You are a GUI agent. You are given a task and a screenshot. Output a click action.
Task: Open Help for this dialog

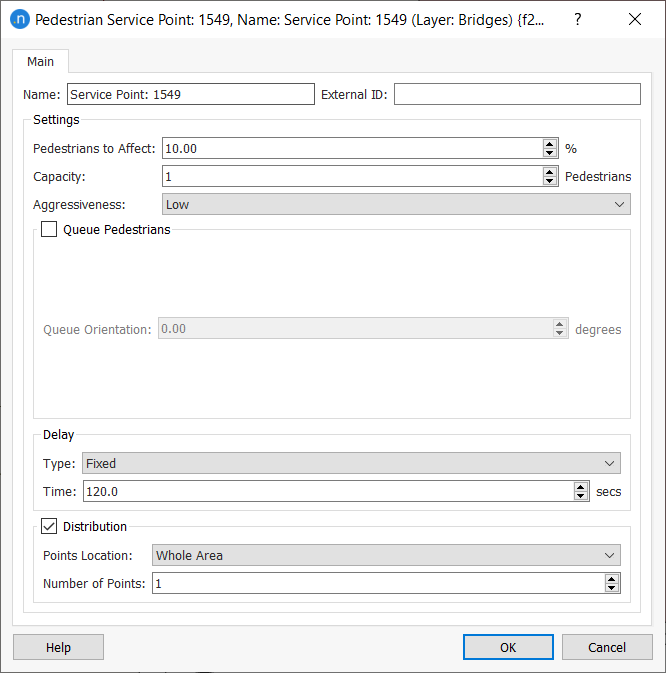pos(59,647)
